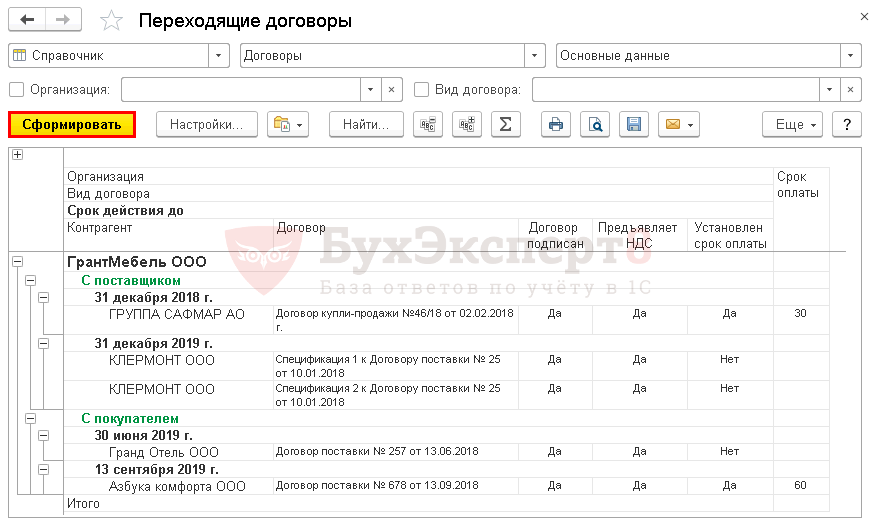
Task: Open the Основные данные dropdown arrow
Action: tap(850, 56)
